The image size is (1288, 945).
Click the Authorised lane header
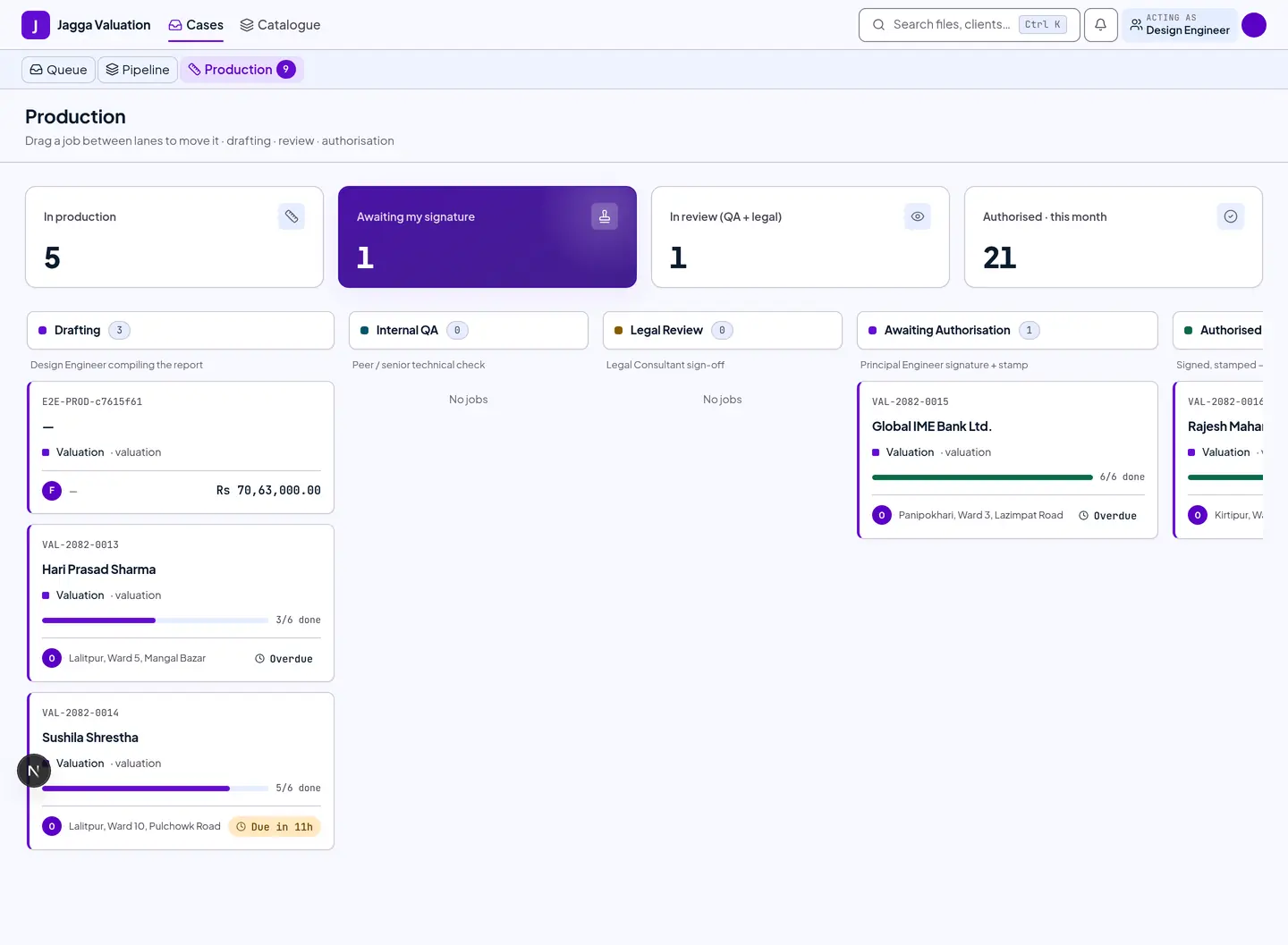pos(1218,331)
